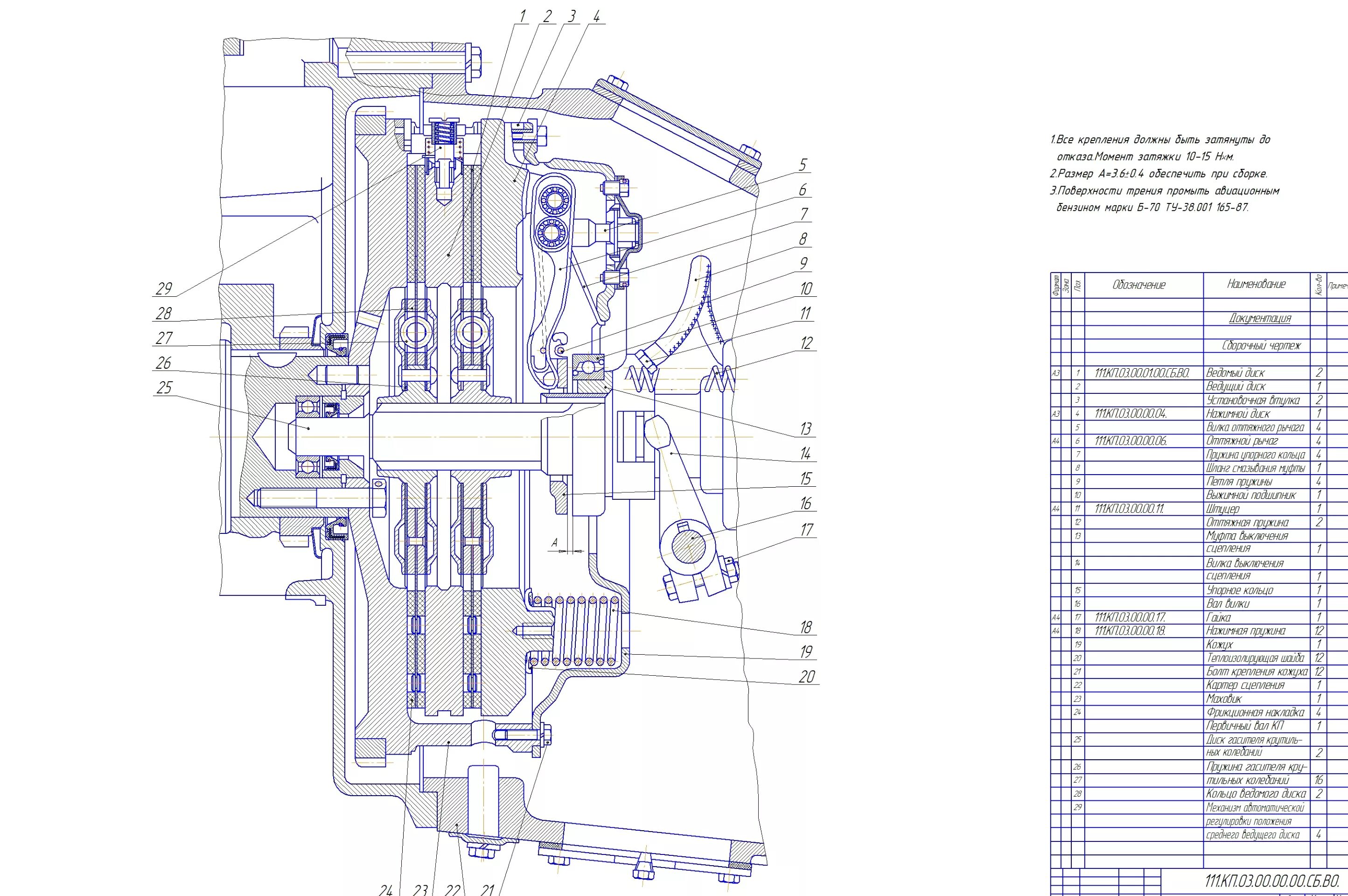Select callout label 17 near the fork shaft
The image size is (1348, 896).
[807, 529]
